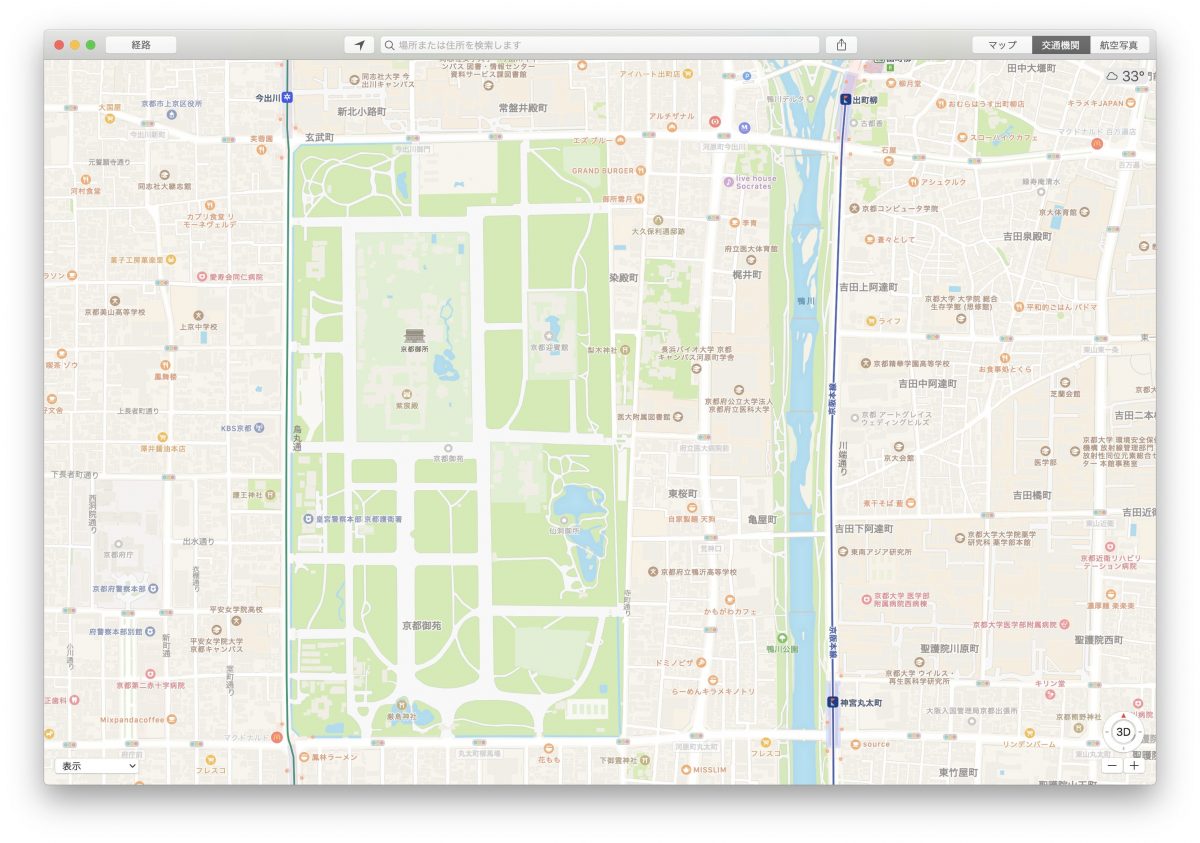Click the live house Socrates music icon
This screenshot has height=843, width=1200.
(x=729, y=181)
